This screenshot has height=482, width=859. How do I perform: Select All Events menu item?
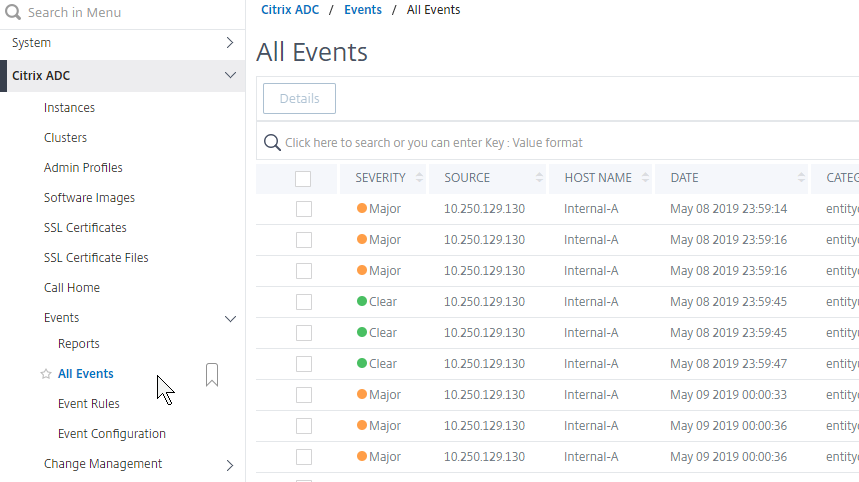[x=86, y=374]
